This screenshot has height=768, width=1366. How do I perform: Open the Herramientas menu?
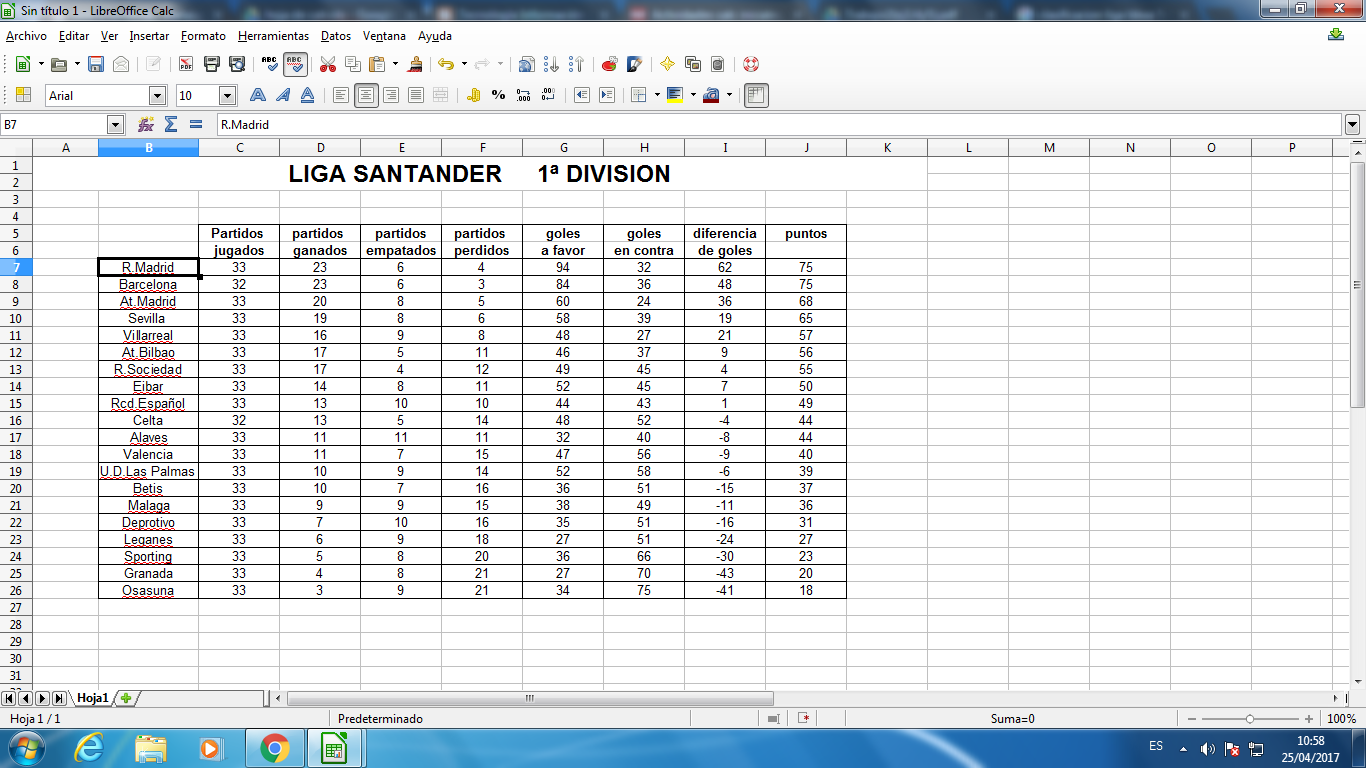click(274, 36)
